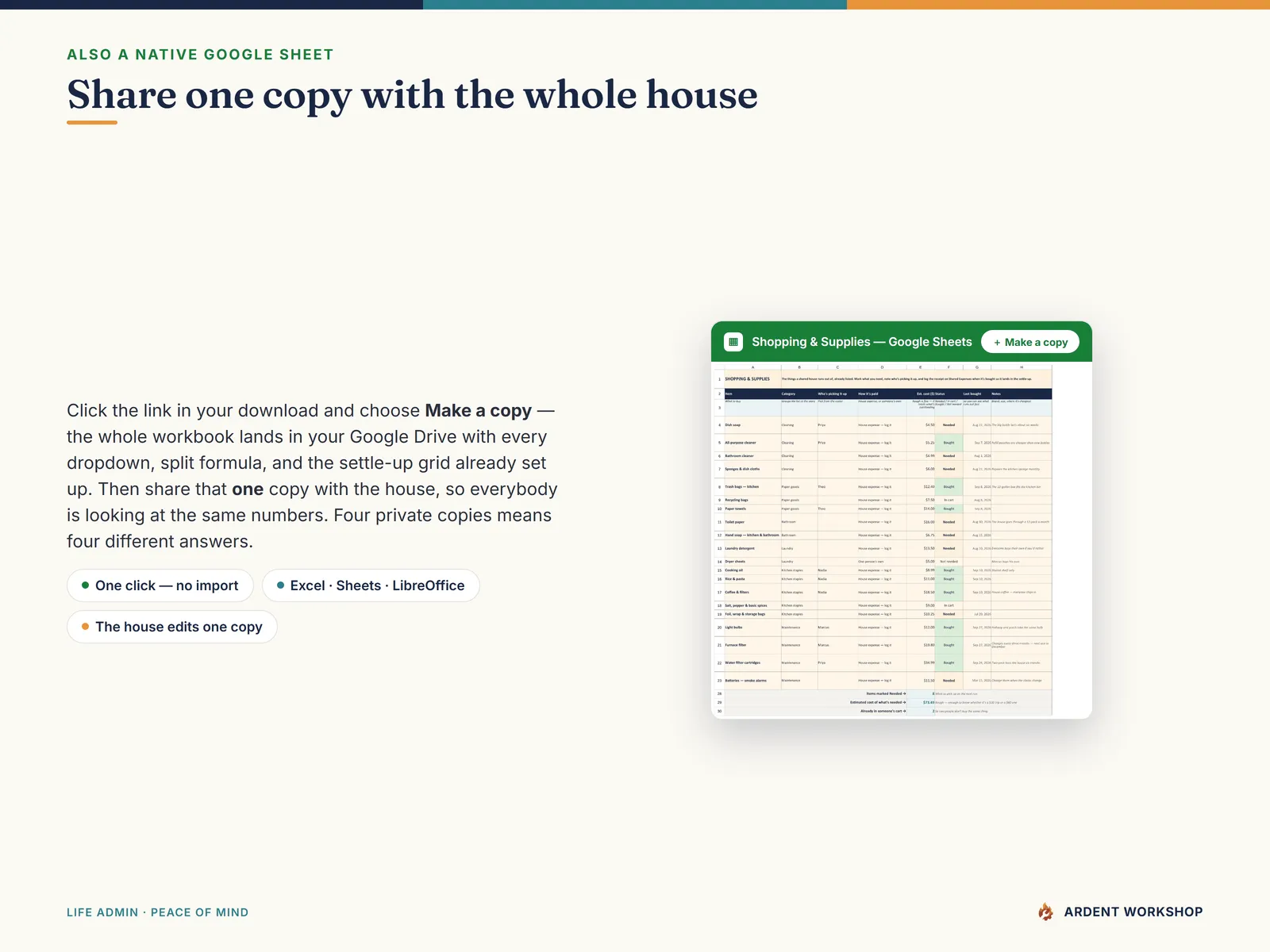Click the 'Sponges & dish cloths' item cell
The height and width of the screenshot is (952, 1270).
(x=752, y=469)
